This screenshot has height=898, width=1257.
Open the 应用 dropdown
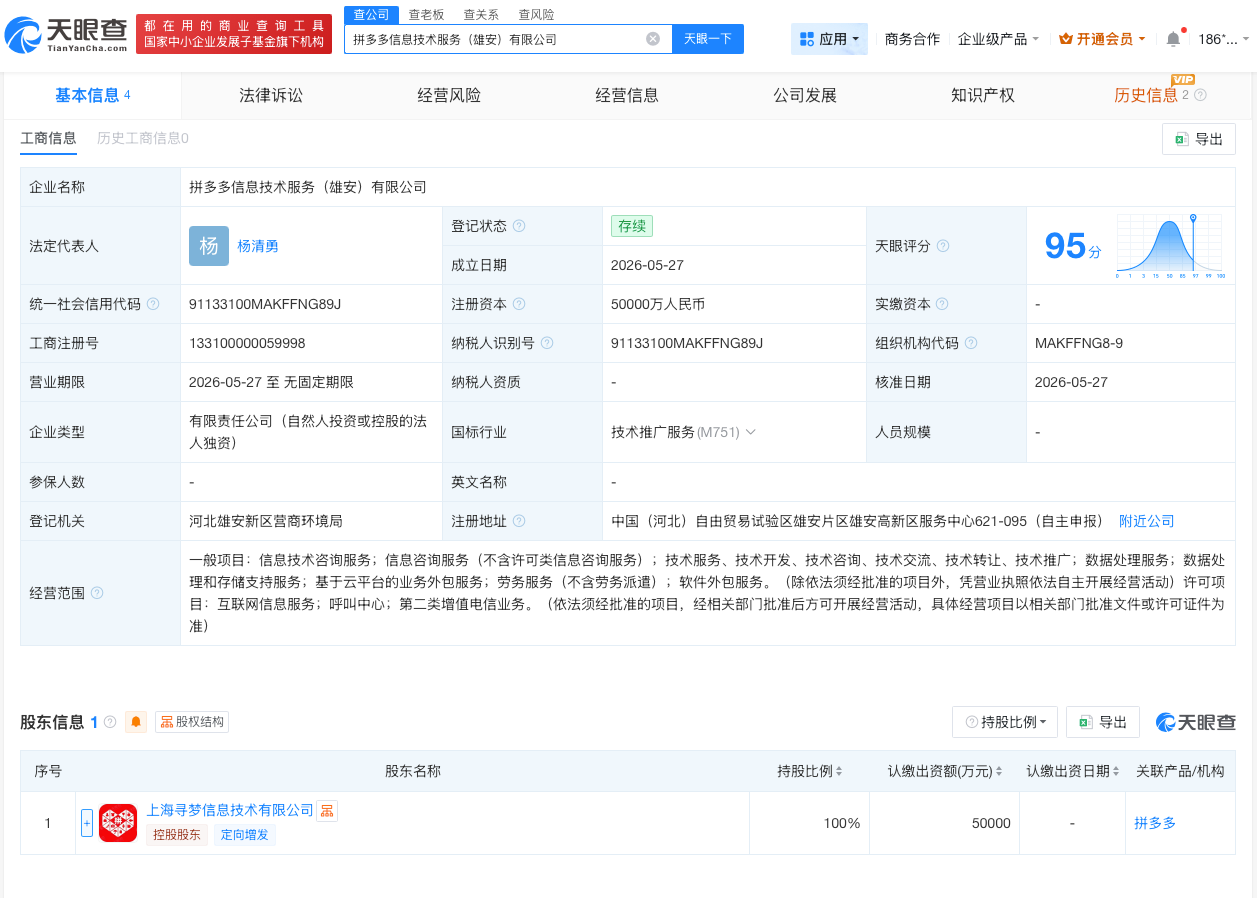point(829,39)
